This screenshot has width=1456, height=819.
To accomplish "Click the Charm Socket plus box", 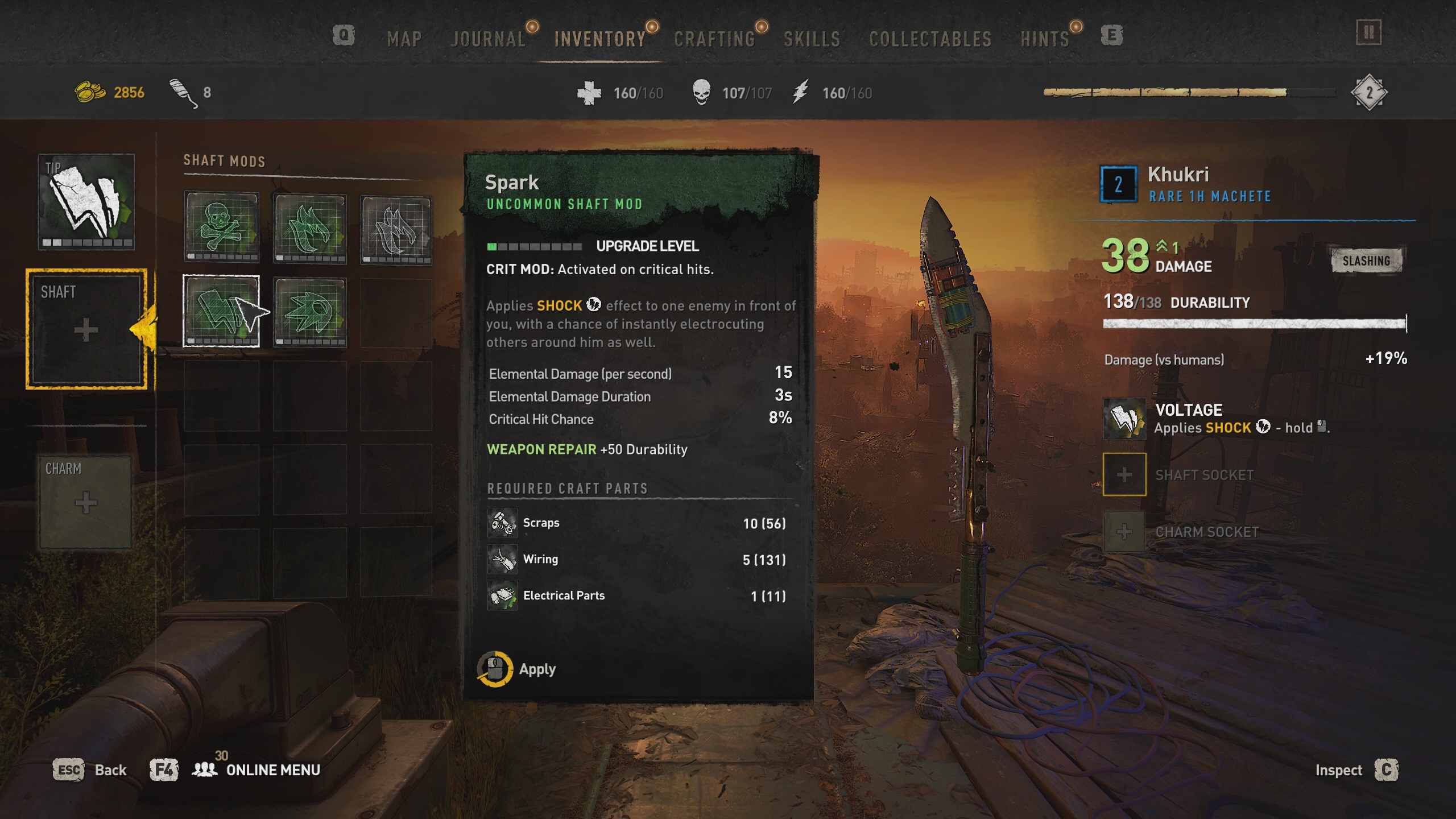I will pos(1124,532).
